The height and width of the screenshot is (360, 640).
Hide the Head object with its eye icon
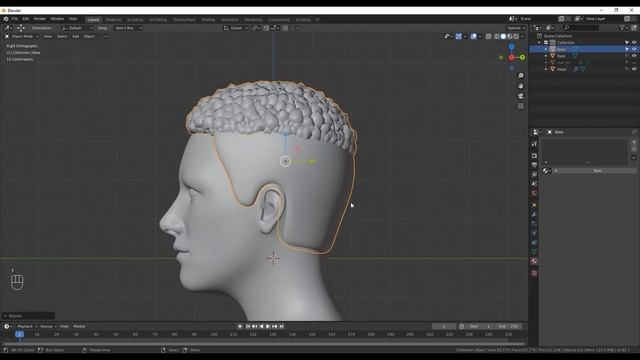tap(634, 69)
